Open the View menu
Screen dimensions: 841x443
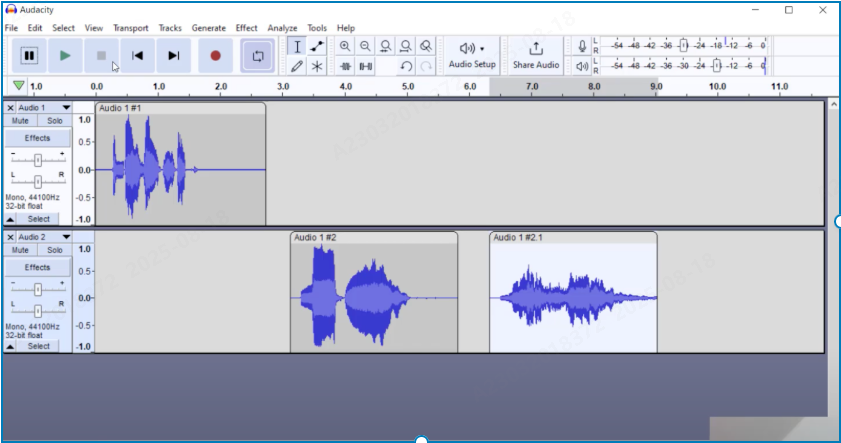(93, 28)
